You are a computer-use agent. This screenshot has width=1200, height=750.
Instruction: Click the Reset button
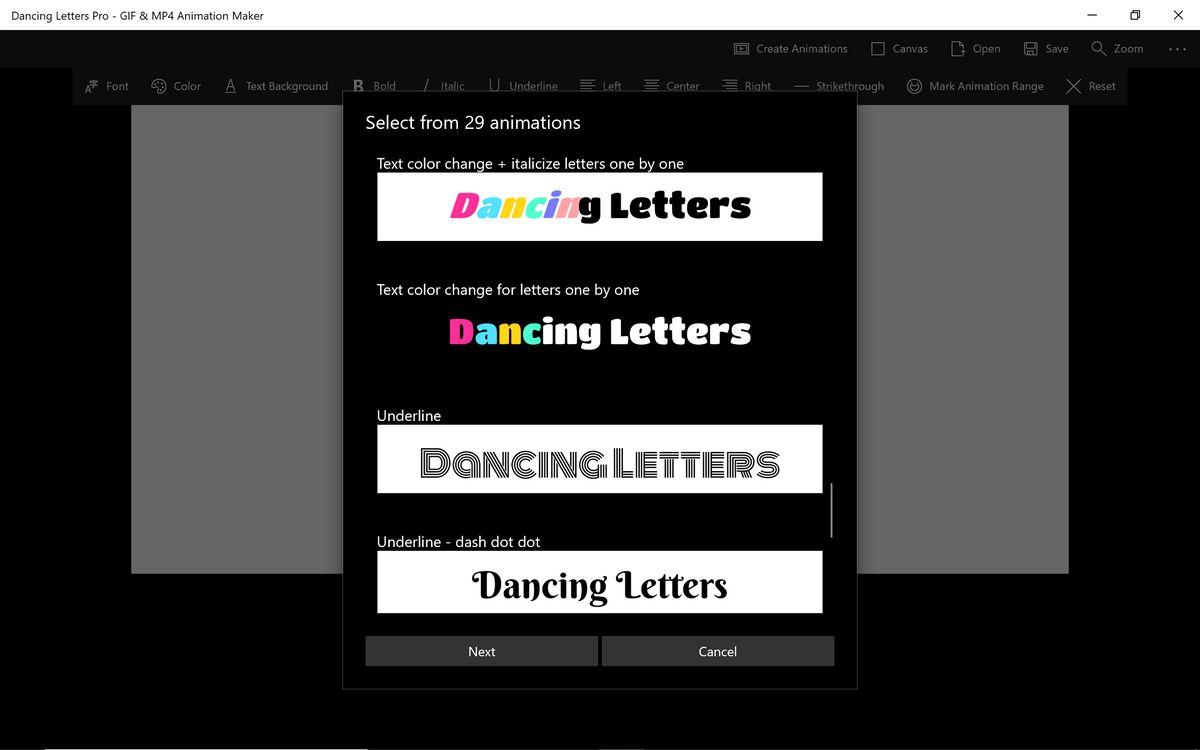pos(1091,86)
